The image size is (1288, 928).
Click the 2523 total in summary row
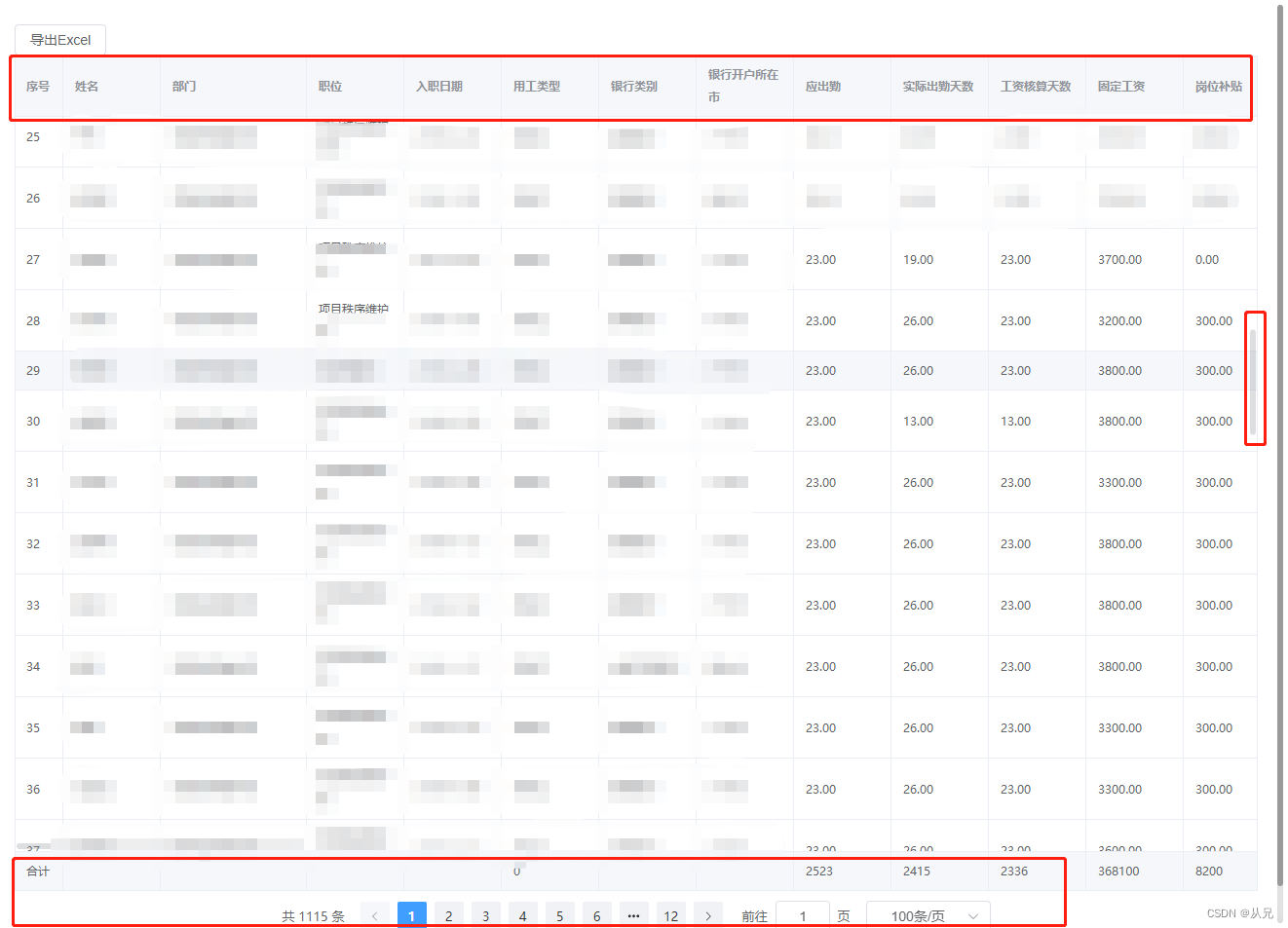click(x=819, y=872)
